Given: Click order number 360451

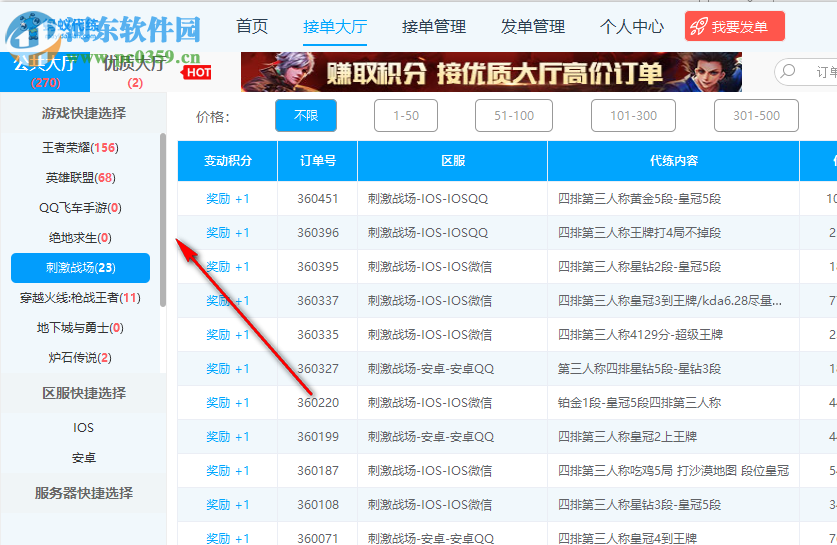Looking at the screenshot, I should click(318, 199).
